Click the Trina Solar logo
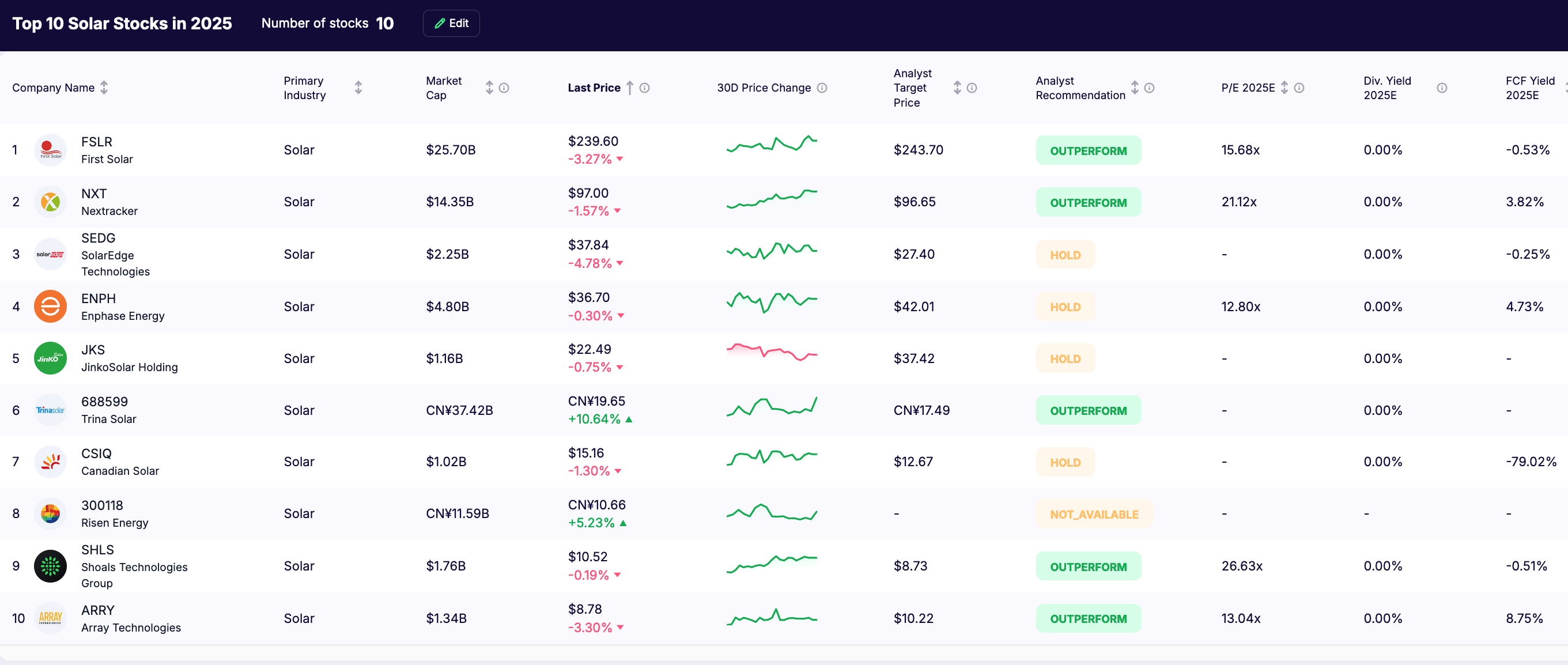The height and width of the screenshot is (665, 1568). pyautogui.click(x=50, y=410)
